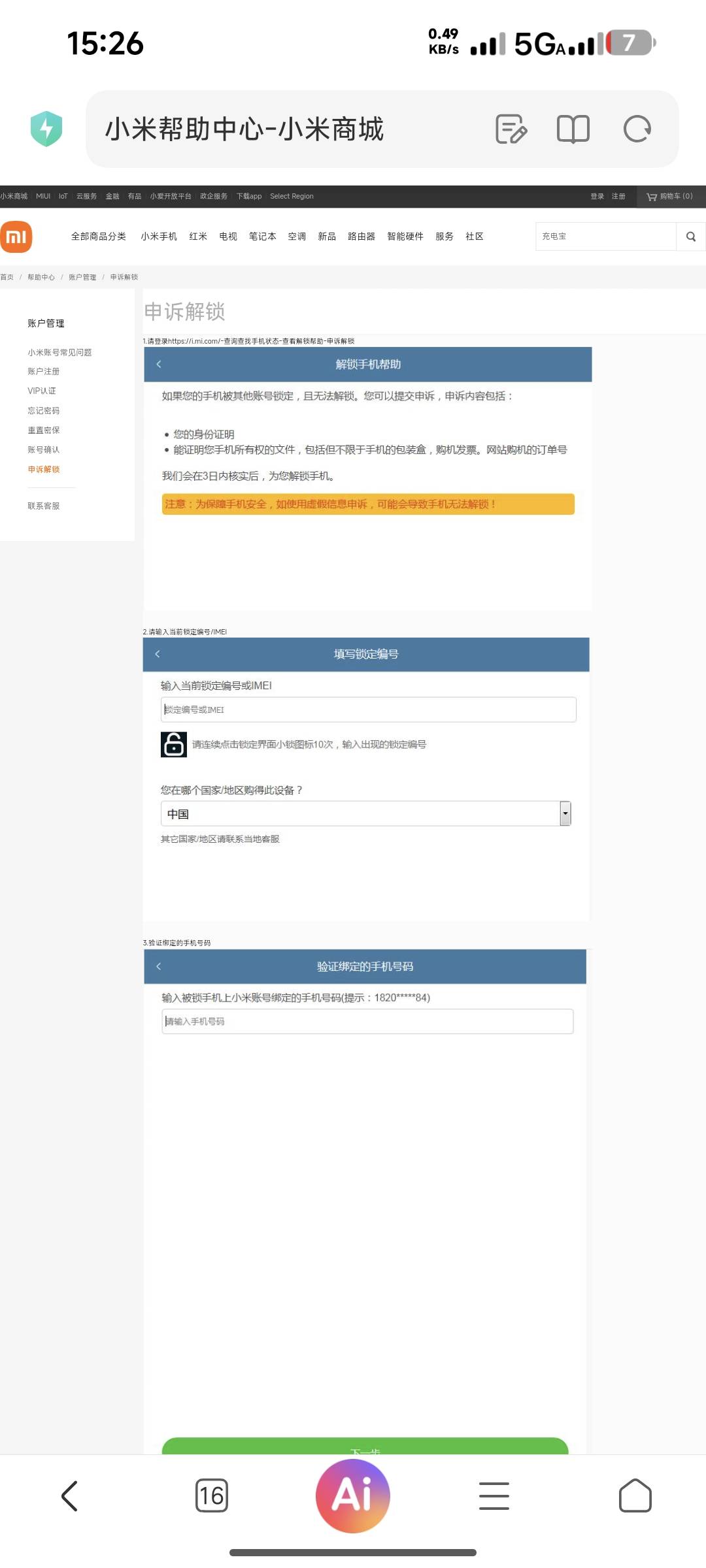Image resolution: width=706 pixels, height=1568 pixels.
Task: Open the 16 tabs switcher
Action: 212,1495
